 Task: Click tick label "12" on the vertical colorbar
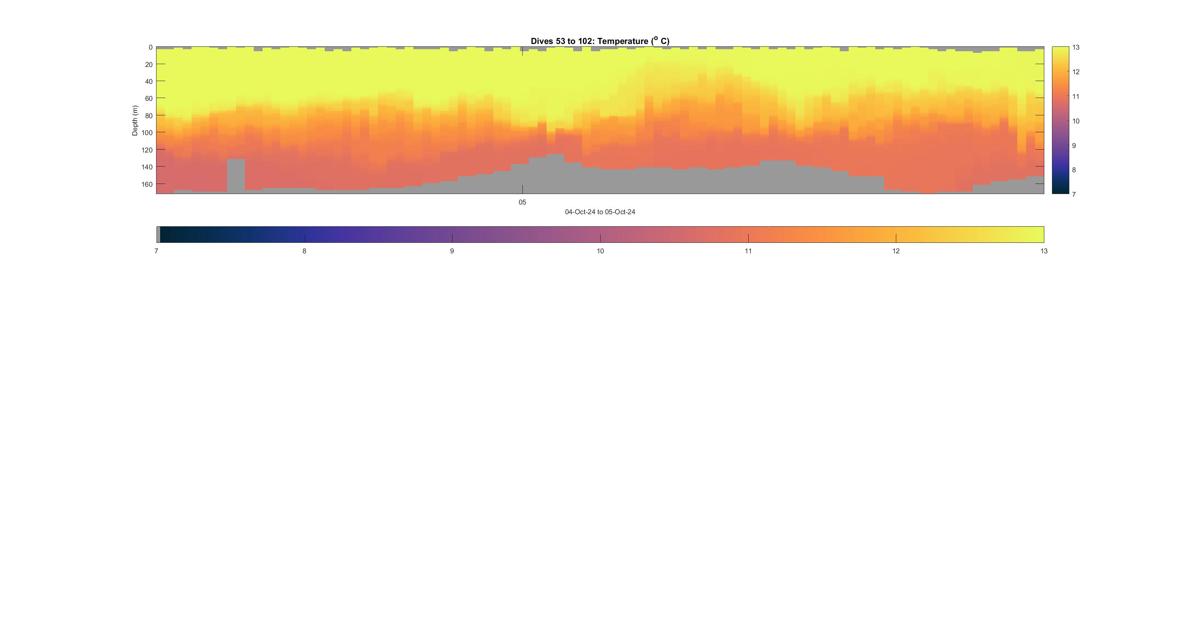(x=1076, y=72)
